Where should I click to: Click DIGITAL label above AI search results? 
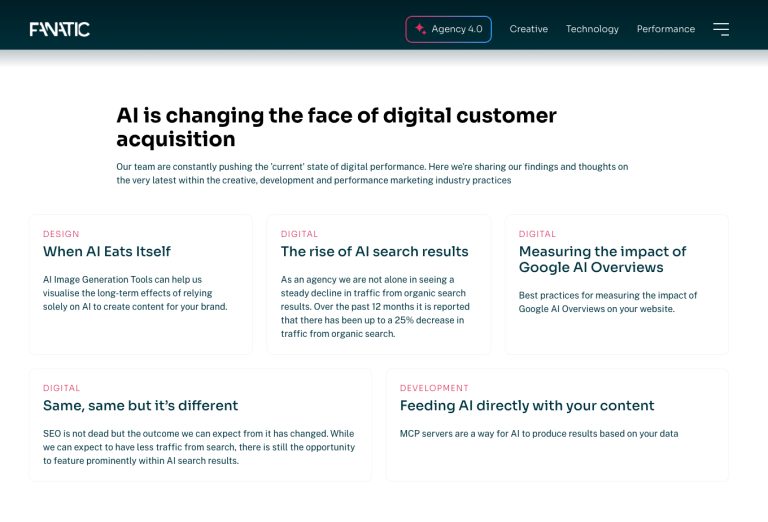click(x=299, y=234)
